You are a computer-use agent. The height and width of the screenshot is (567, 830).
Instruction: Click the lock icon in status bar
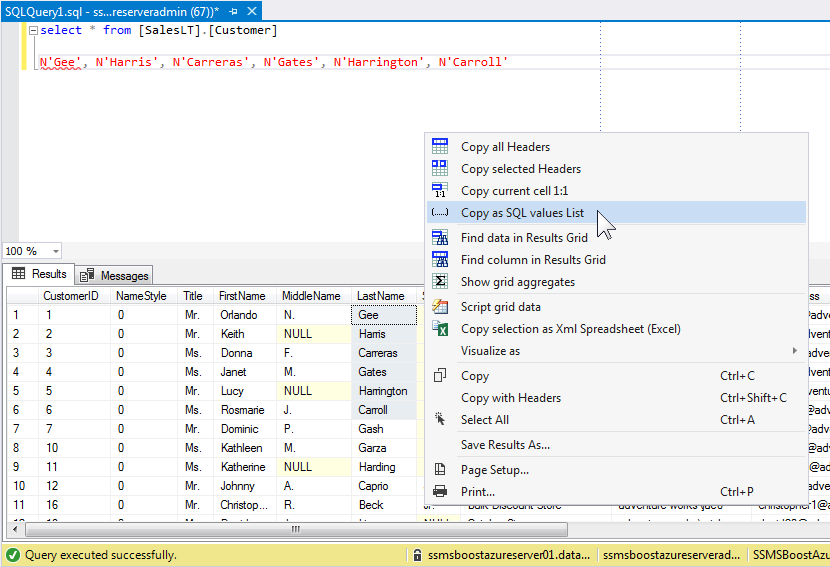[417, 555]
